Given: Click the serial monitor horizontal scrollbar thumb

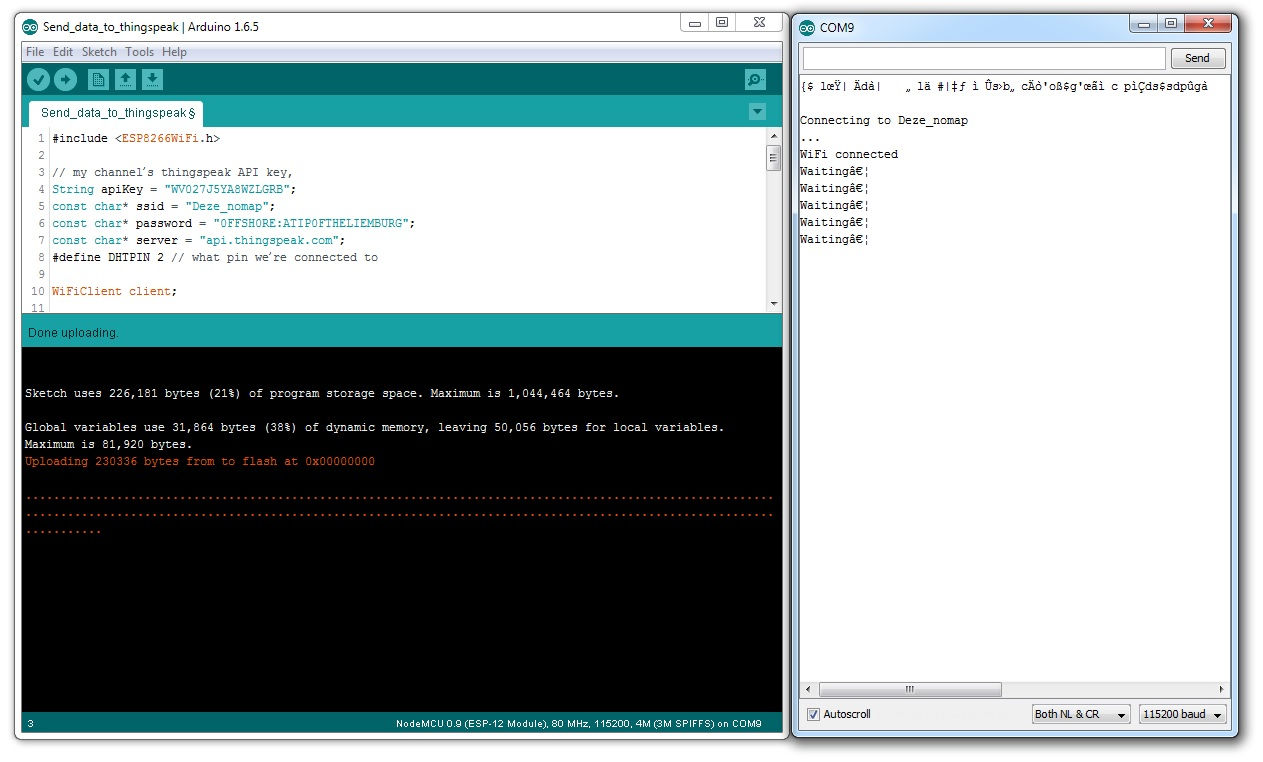Looking at the screenshot, I should click(x=910, y=689).
